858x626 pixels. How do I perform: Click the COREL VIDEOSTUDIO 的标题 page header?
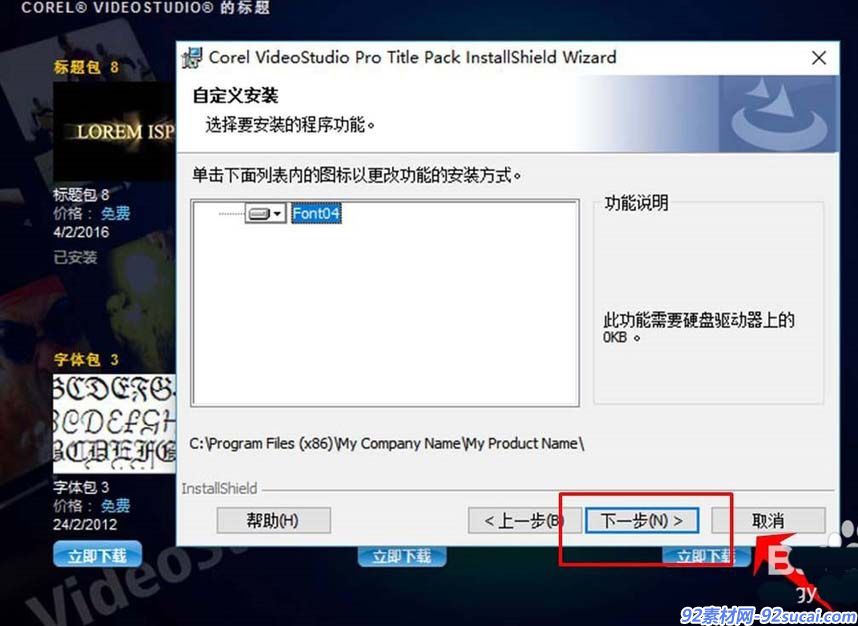point(146,8)
